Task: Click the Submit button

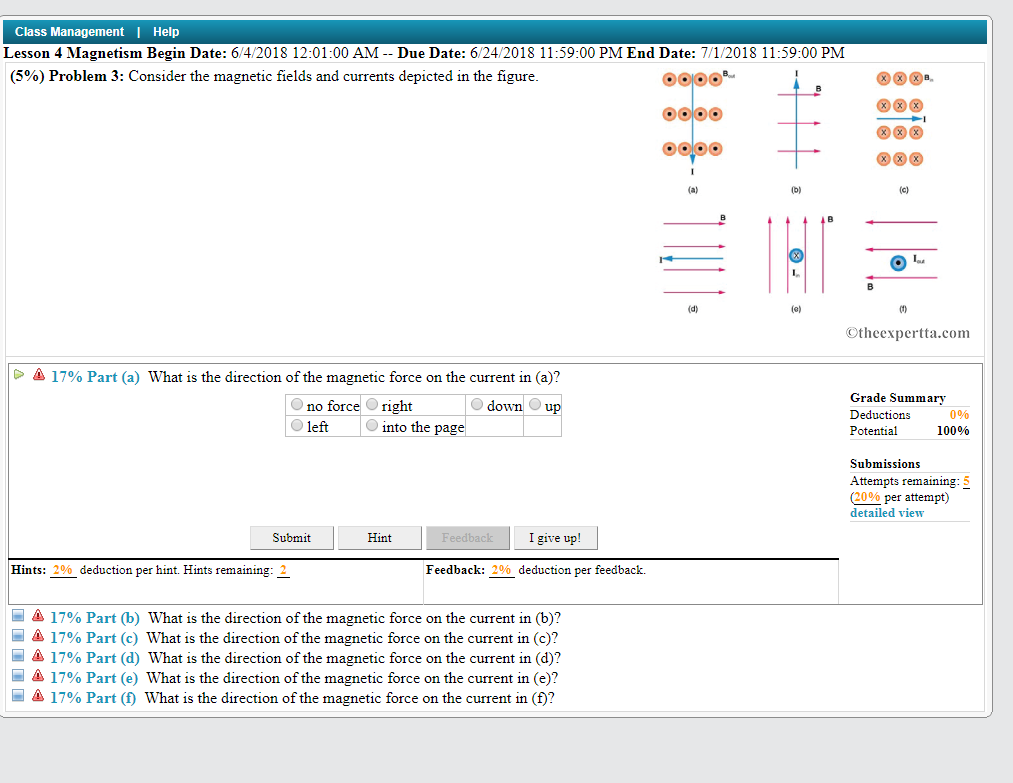Action: point(291,537)
